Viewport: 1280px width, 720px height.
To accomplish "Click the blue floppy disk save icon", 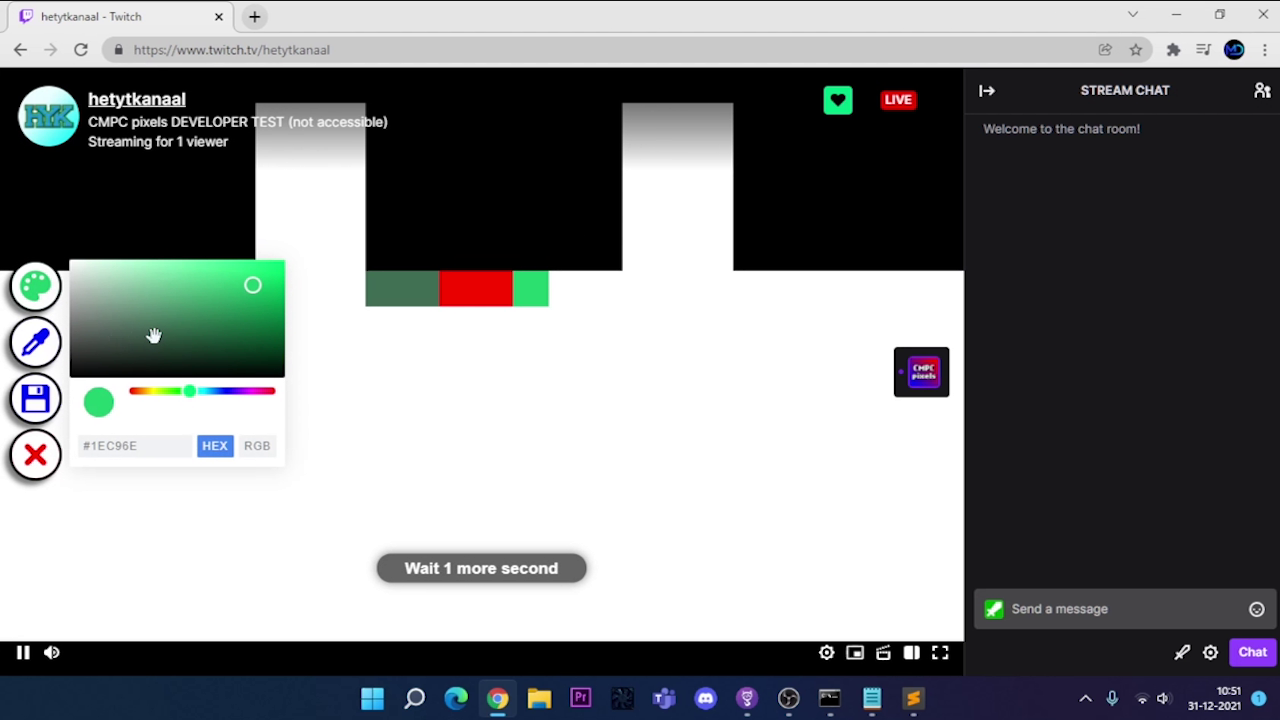I will click(36, 399).
